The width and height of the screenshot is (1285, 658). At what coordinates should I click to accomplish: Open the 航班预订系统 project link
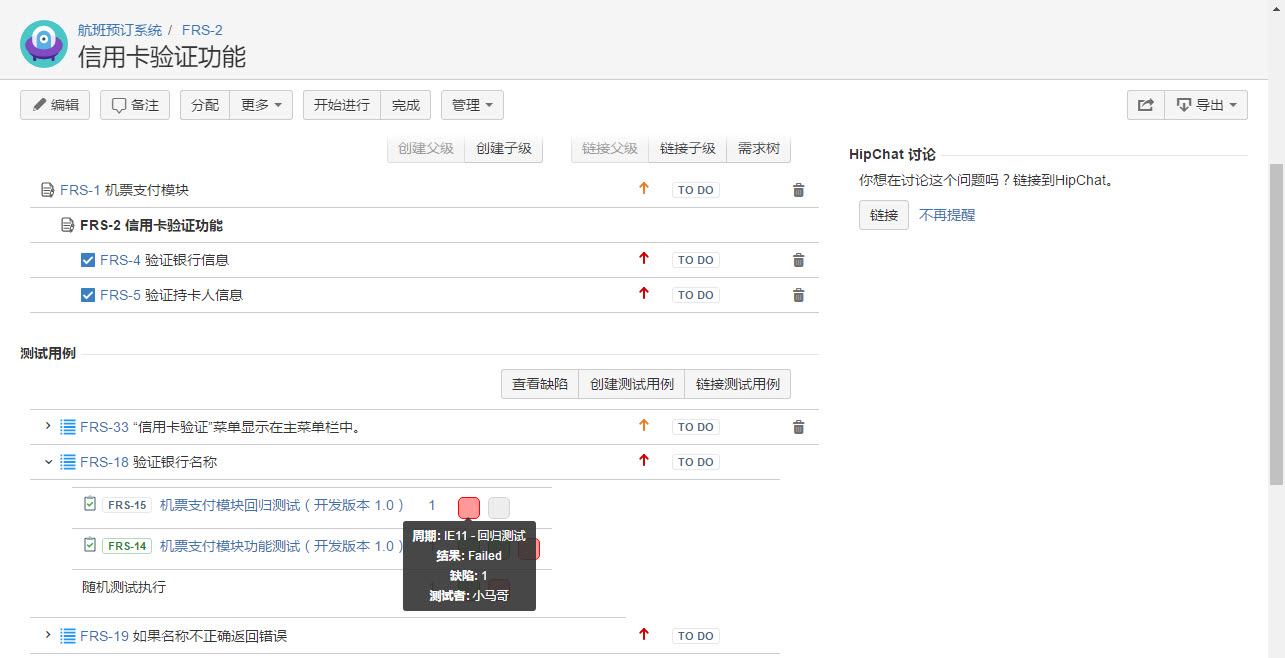pos(120,30)
